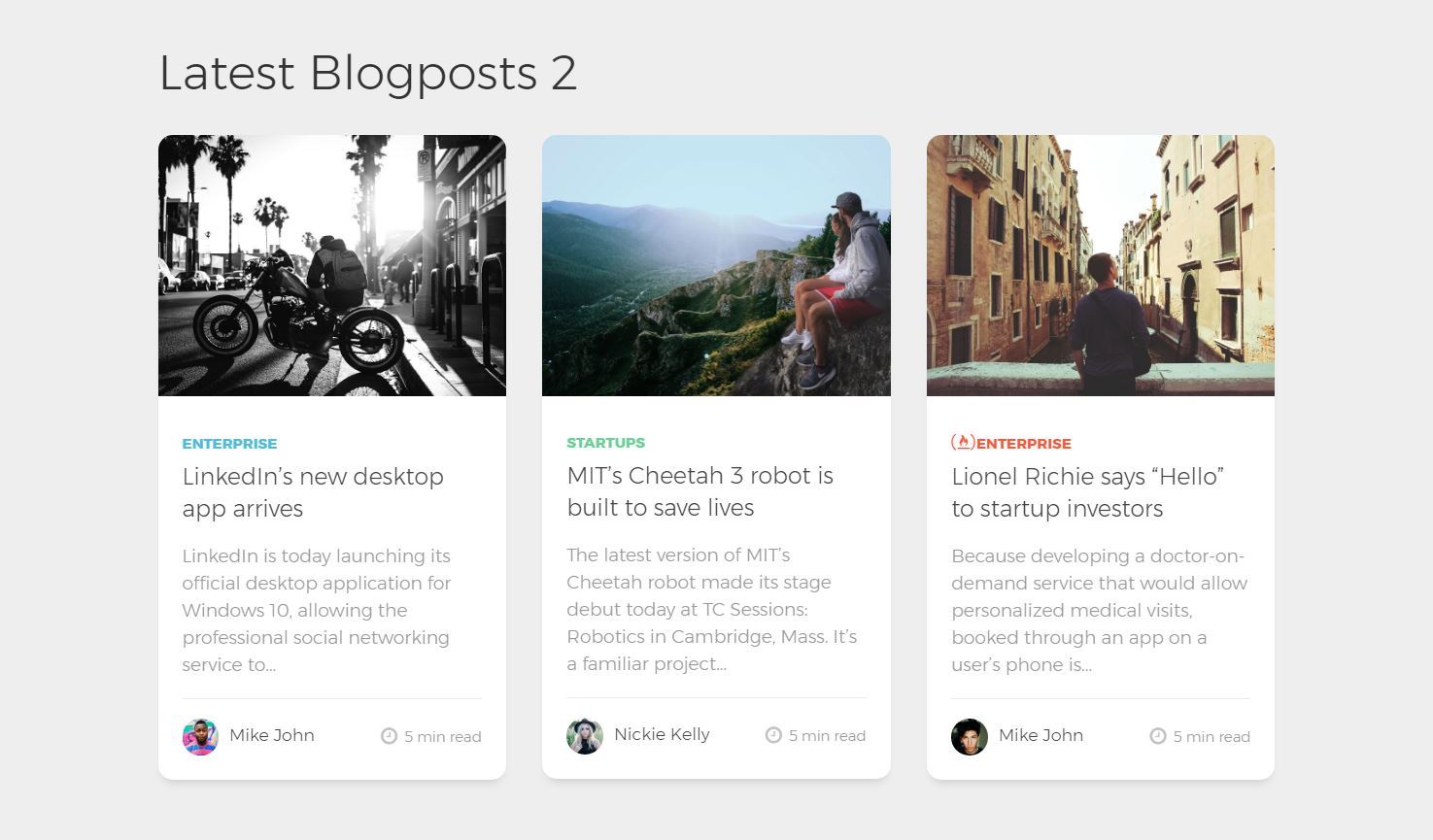1433x840 pixels.
Task: Open the Venice canal photo thumbnail
Action: point(1100,265)
